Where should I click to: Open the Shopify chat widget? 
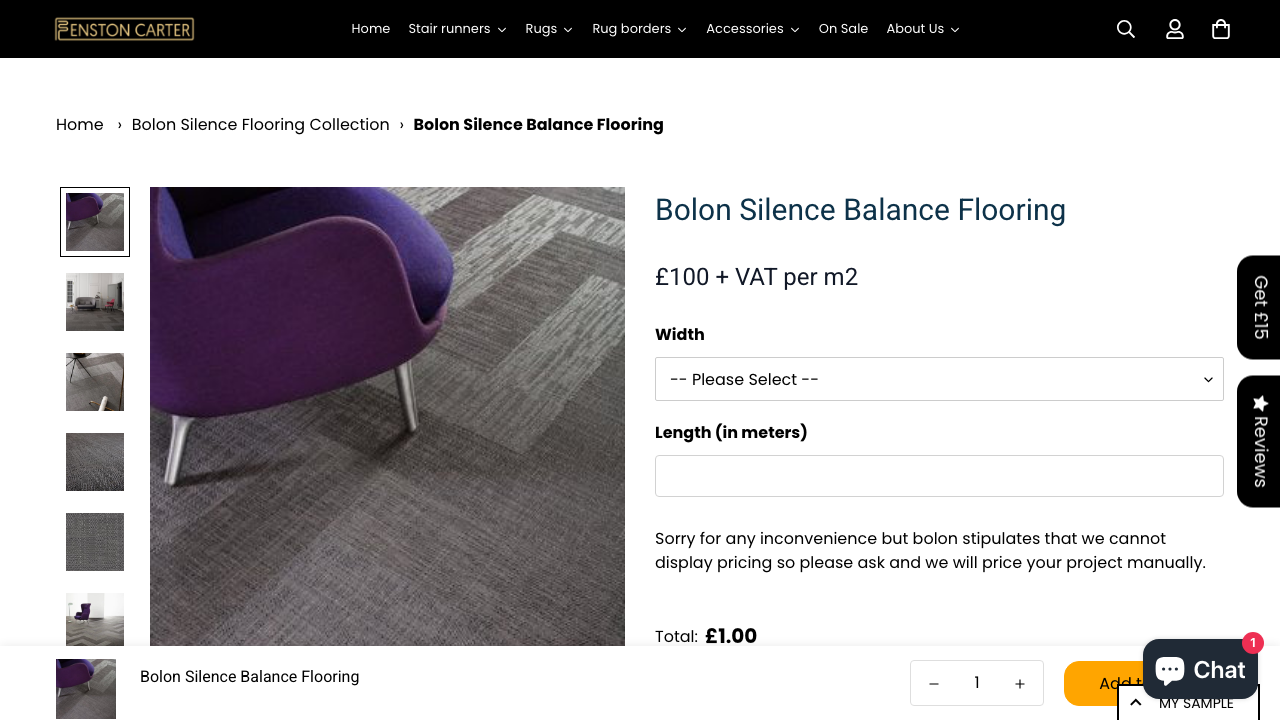tap(1199, 668)
